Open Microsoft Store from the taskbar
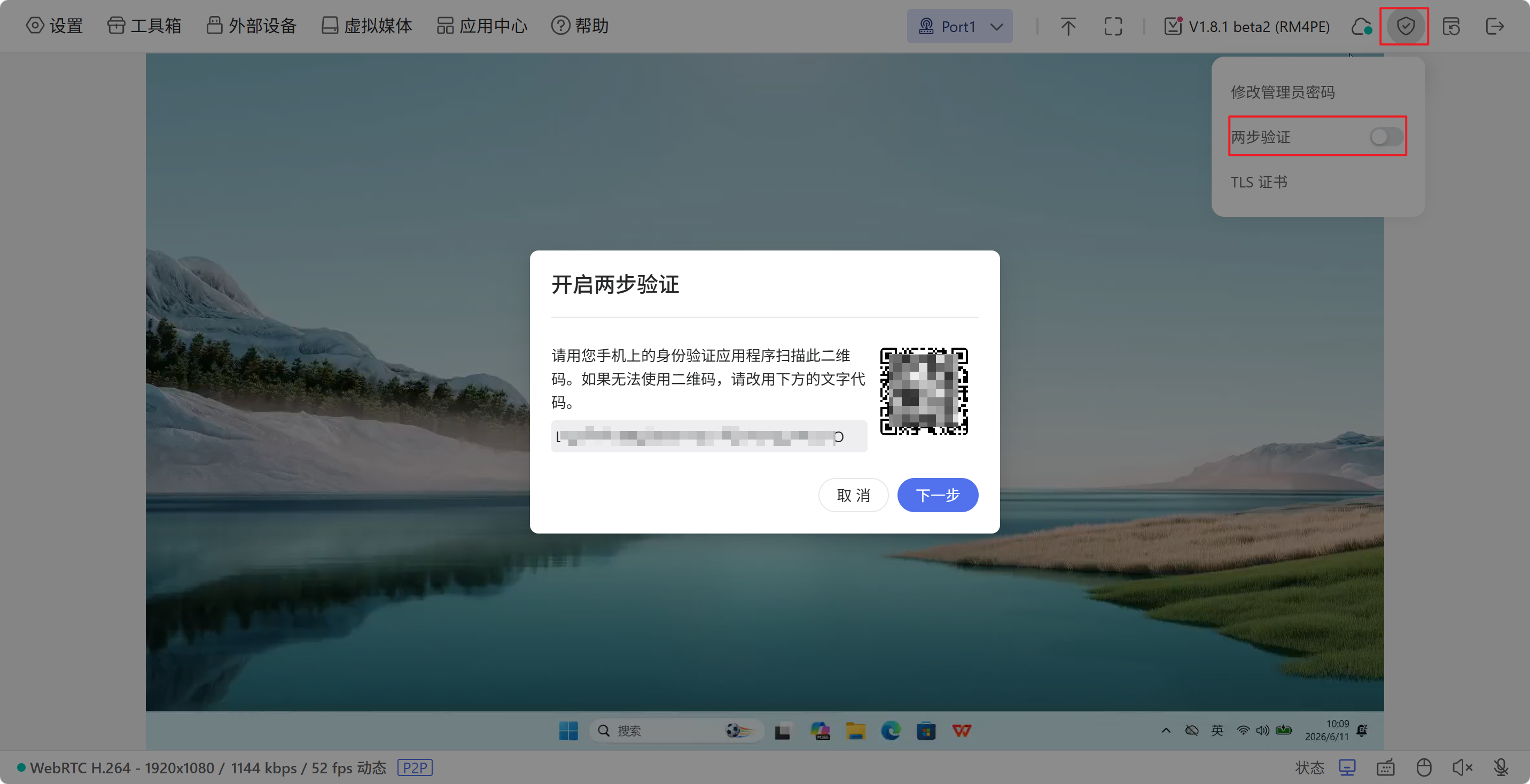Screen dimensions: 1530x784 [926, 731]
